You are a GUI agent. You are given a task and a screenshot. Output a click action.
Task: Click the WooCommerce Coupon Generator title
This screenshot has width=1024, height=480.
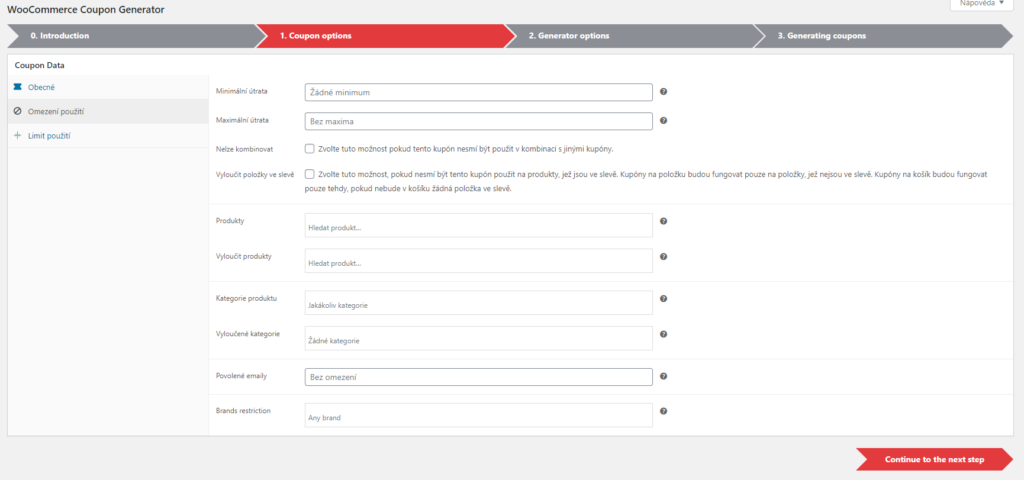(86, 10)
